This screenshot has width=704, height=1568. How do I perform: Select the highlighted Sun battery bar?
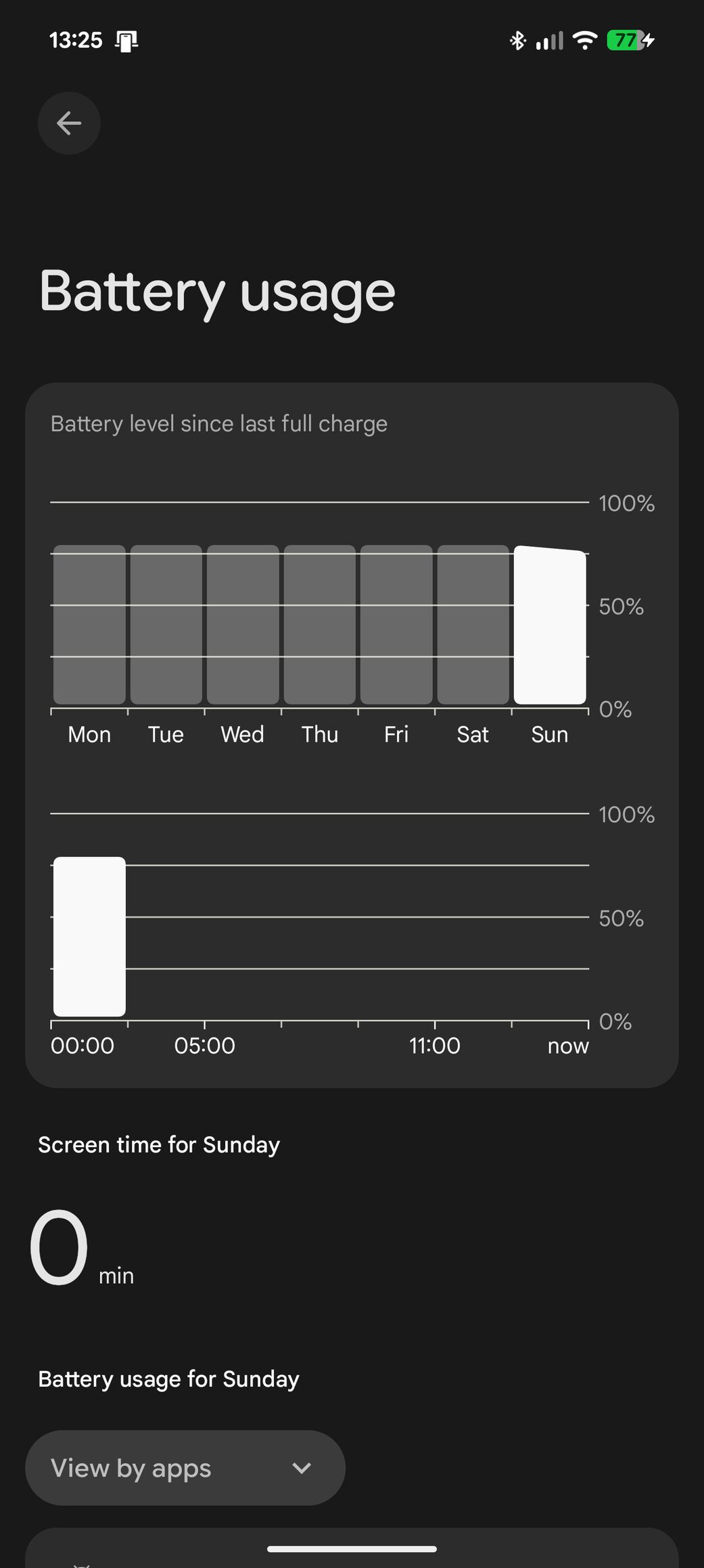[x=550, y=626]
